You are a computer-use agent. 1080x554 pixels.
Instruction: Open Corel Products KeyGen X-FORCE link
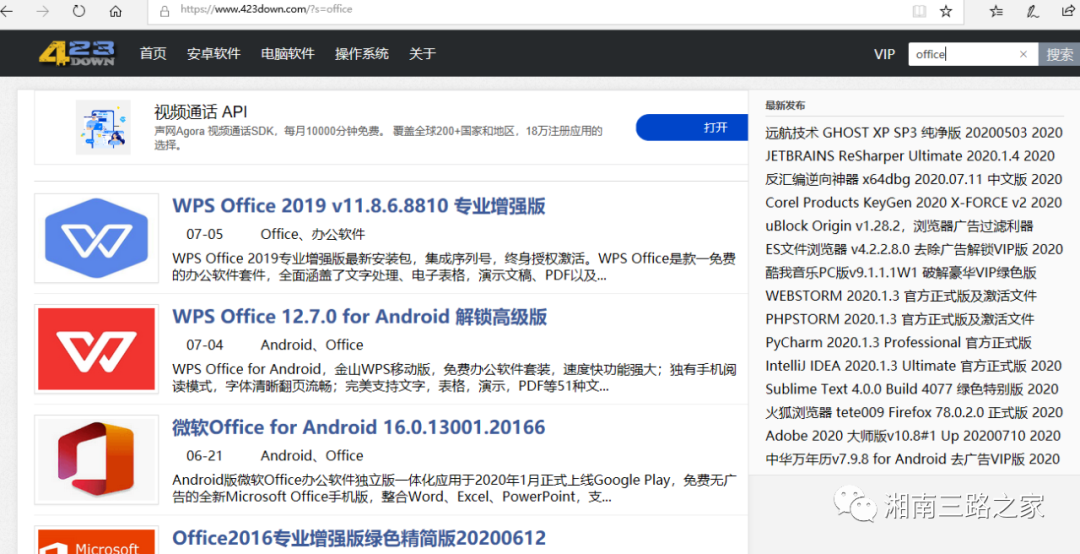tap(914, 203)
